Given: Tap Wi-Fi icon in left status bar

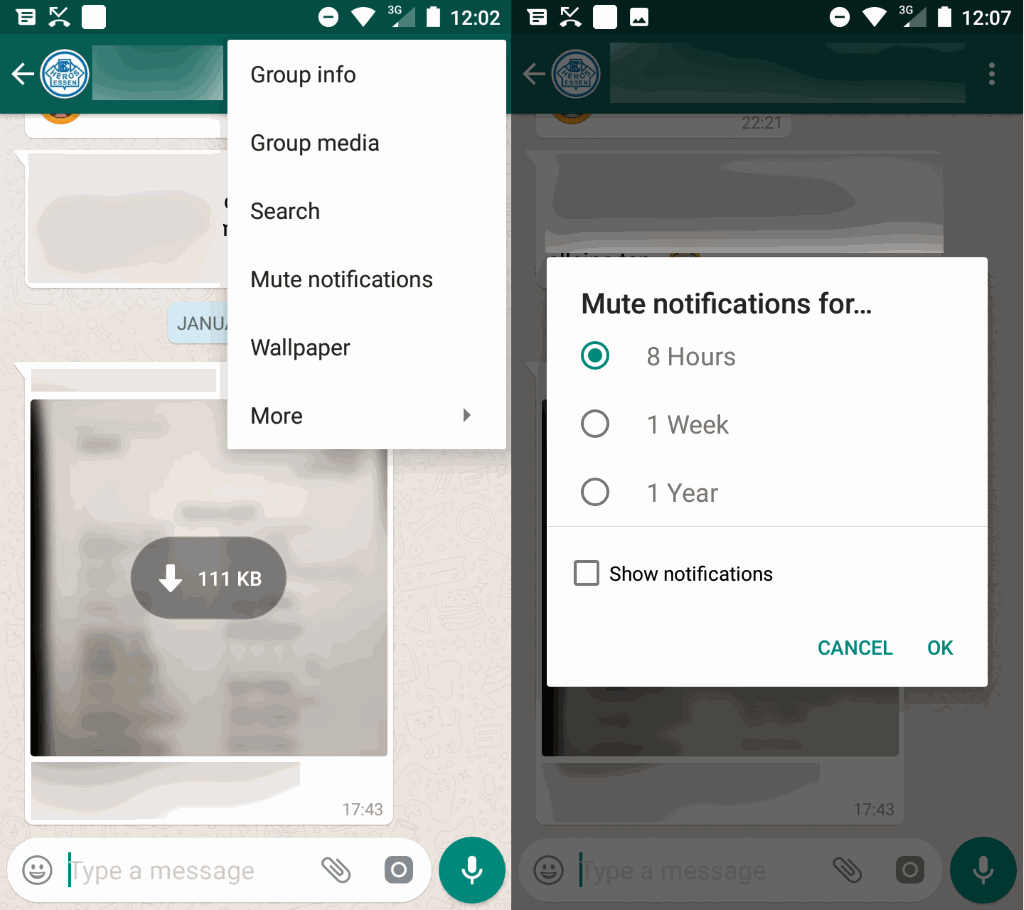Looking at the screenshot, I should [363, 17].
